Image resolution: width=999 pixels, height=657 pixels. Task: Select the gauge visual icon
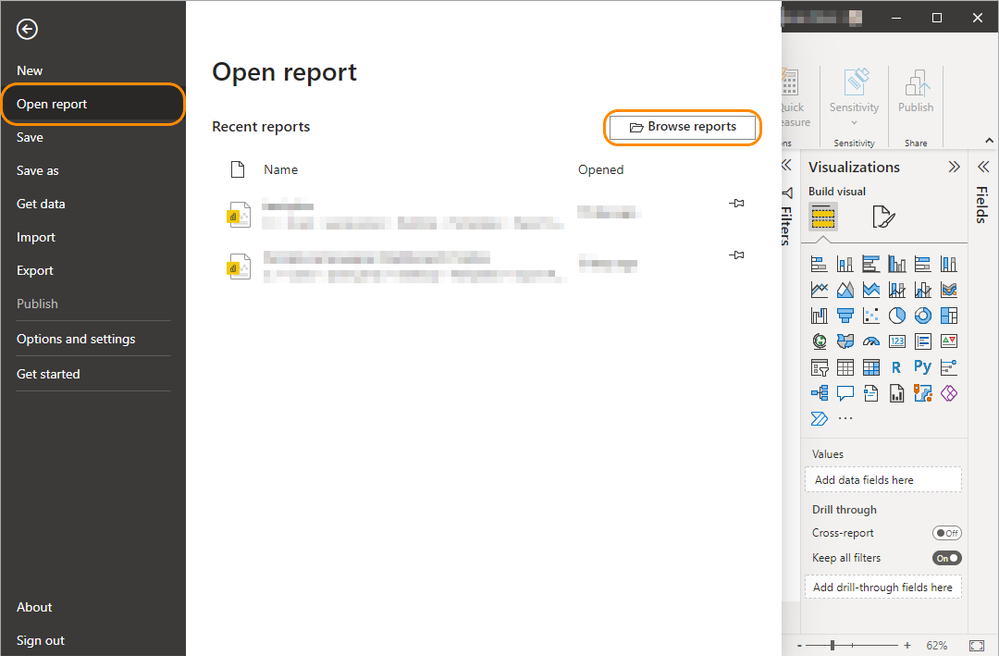(x=871, y=342)
